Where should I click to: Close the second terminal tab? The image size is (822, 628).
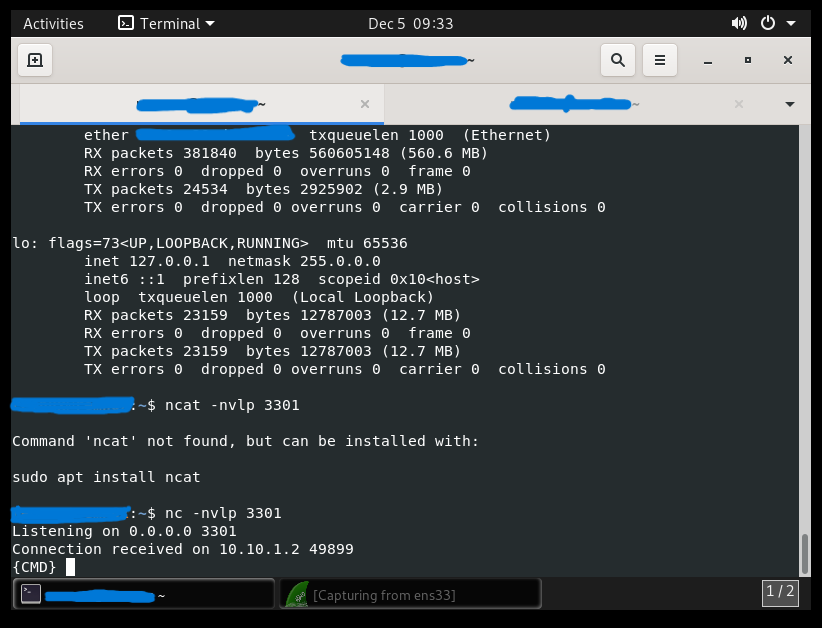click(739, 104)
